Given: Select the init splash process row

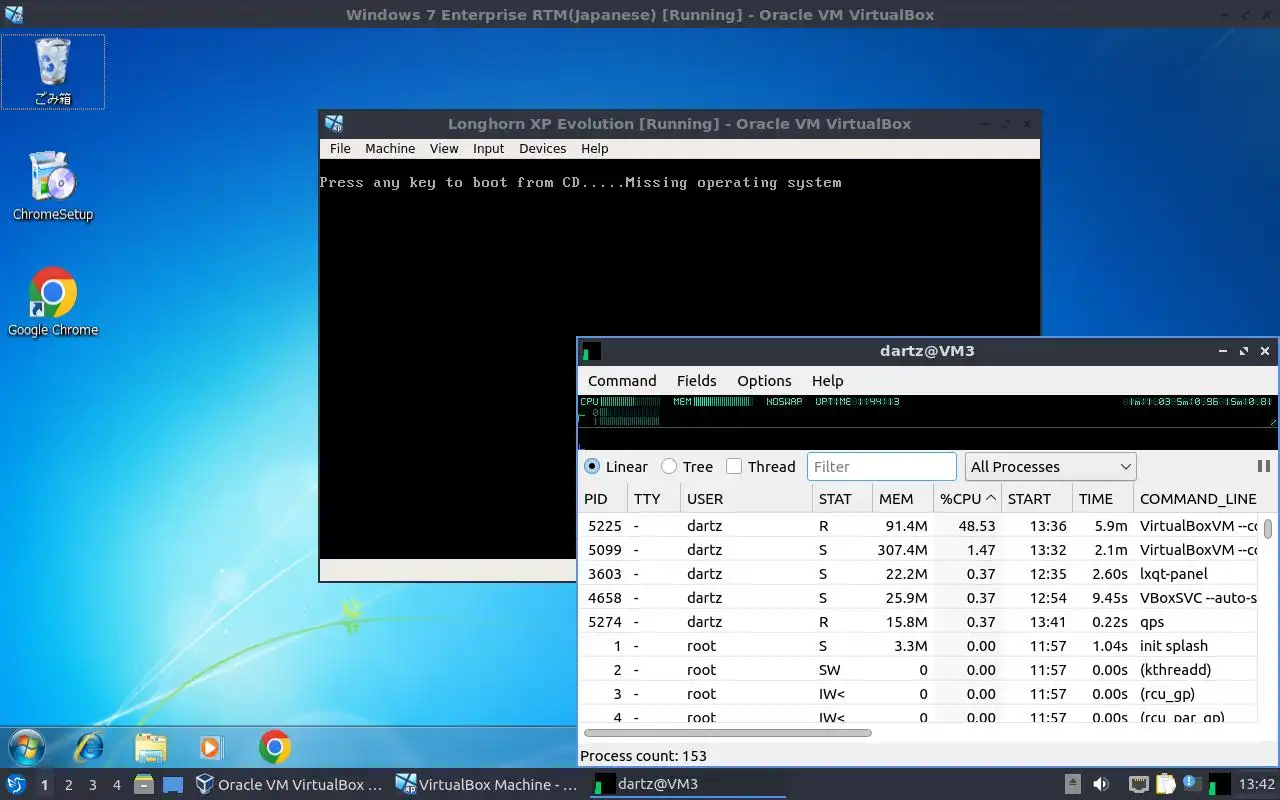Looking at the screenshot, I should (918, 646).
